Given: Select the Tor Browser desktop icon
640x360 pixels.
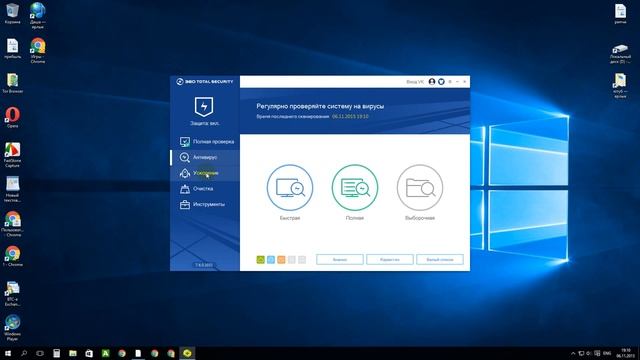Looking at the screenshot, I should (12, 83).
